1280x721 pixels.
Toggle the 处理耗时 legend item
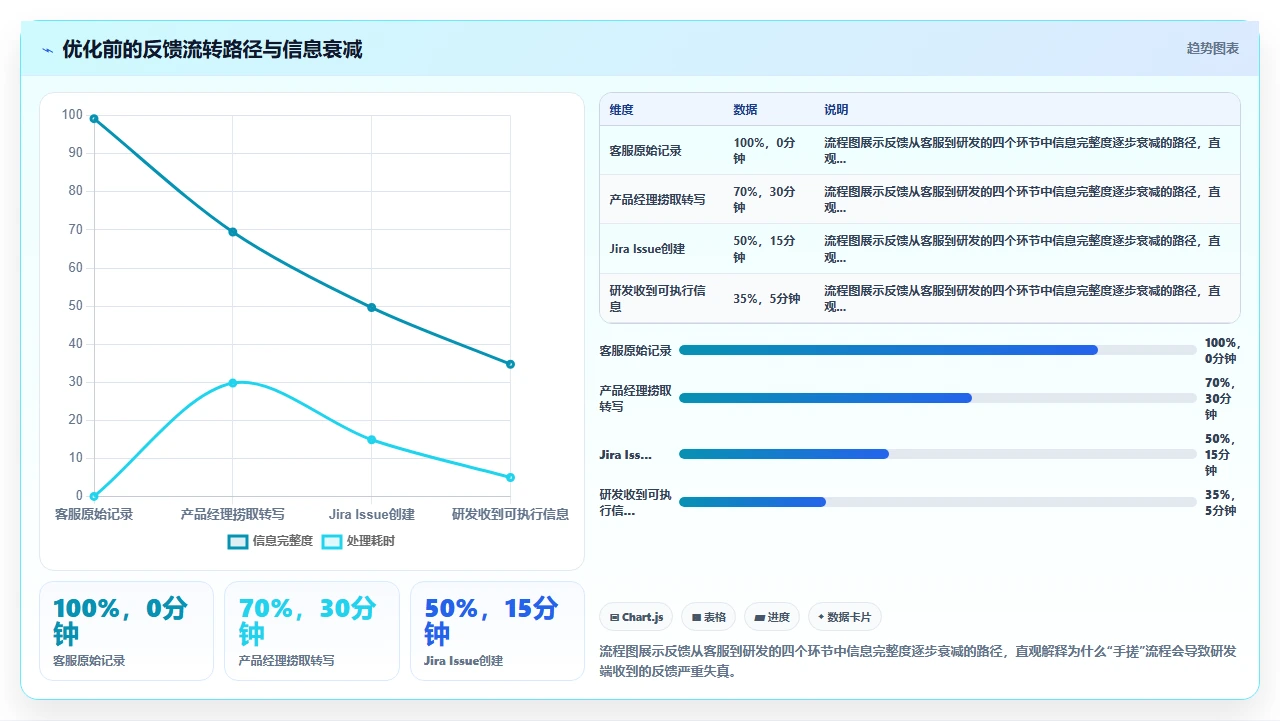(x=358, y=541)
